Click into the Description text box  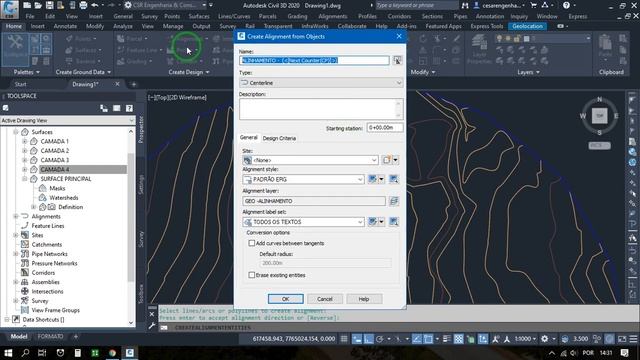point(321,109)
